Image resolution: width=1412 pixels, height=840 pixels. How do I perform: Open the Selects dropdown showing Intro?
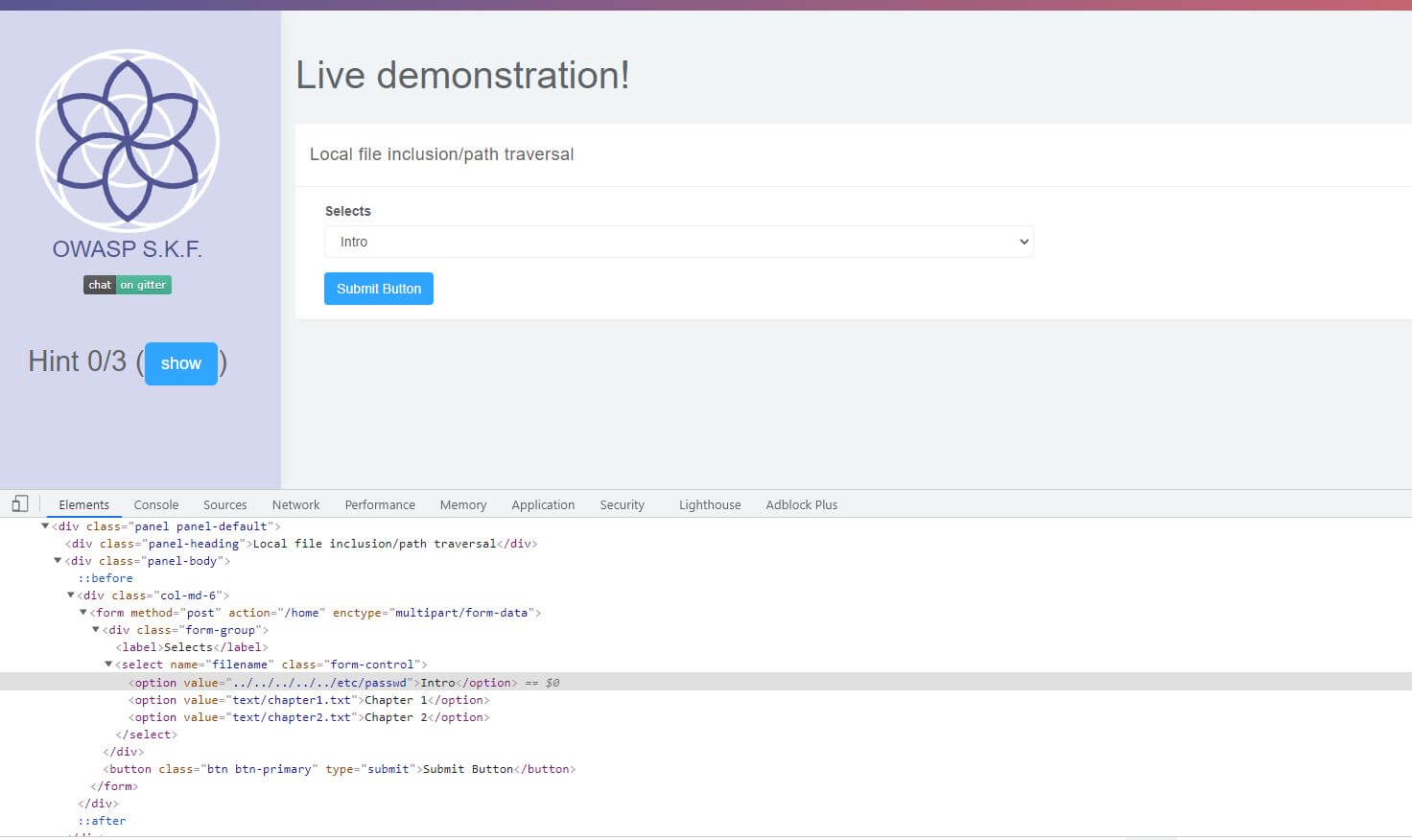click(x=679, y=242)
